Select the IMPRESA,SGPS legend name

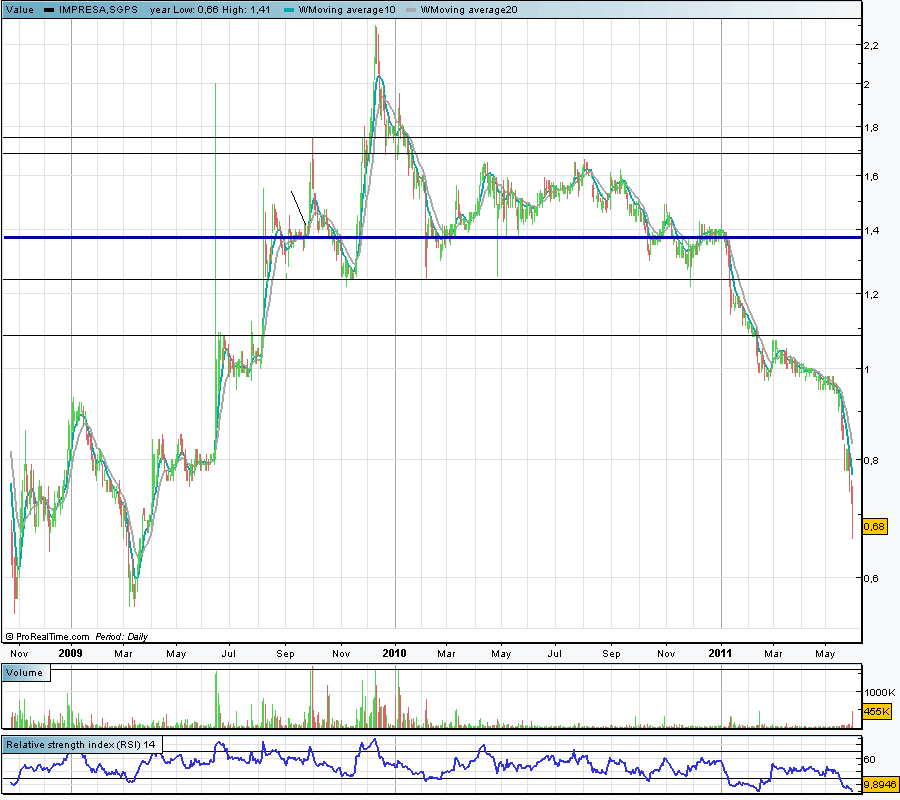[98, 9]
